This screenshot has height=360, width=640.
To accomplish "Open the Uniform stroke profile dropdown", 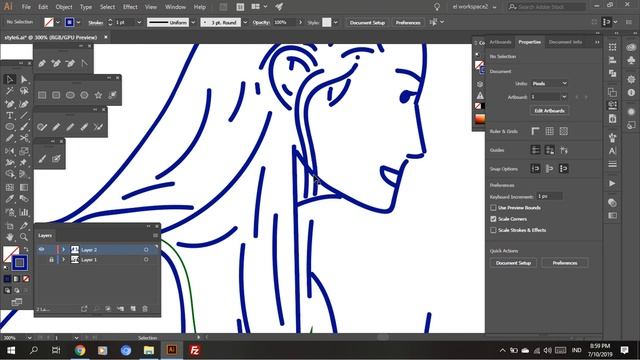I will [193, 22].
